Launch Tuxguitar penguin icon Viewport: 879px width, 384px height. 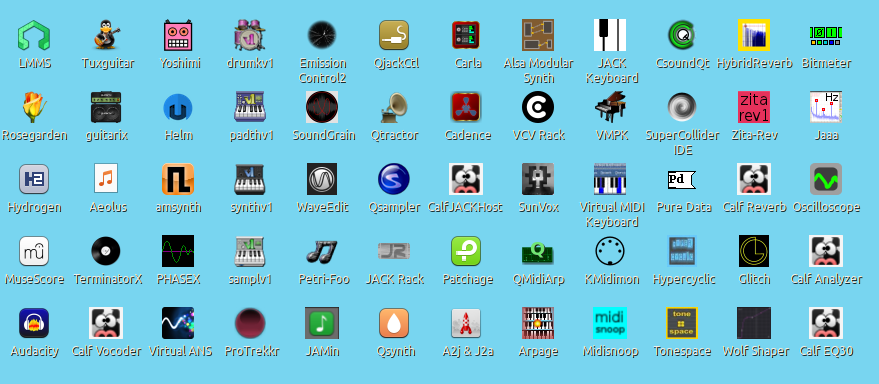click(106, 35)
